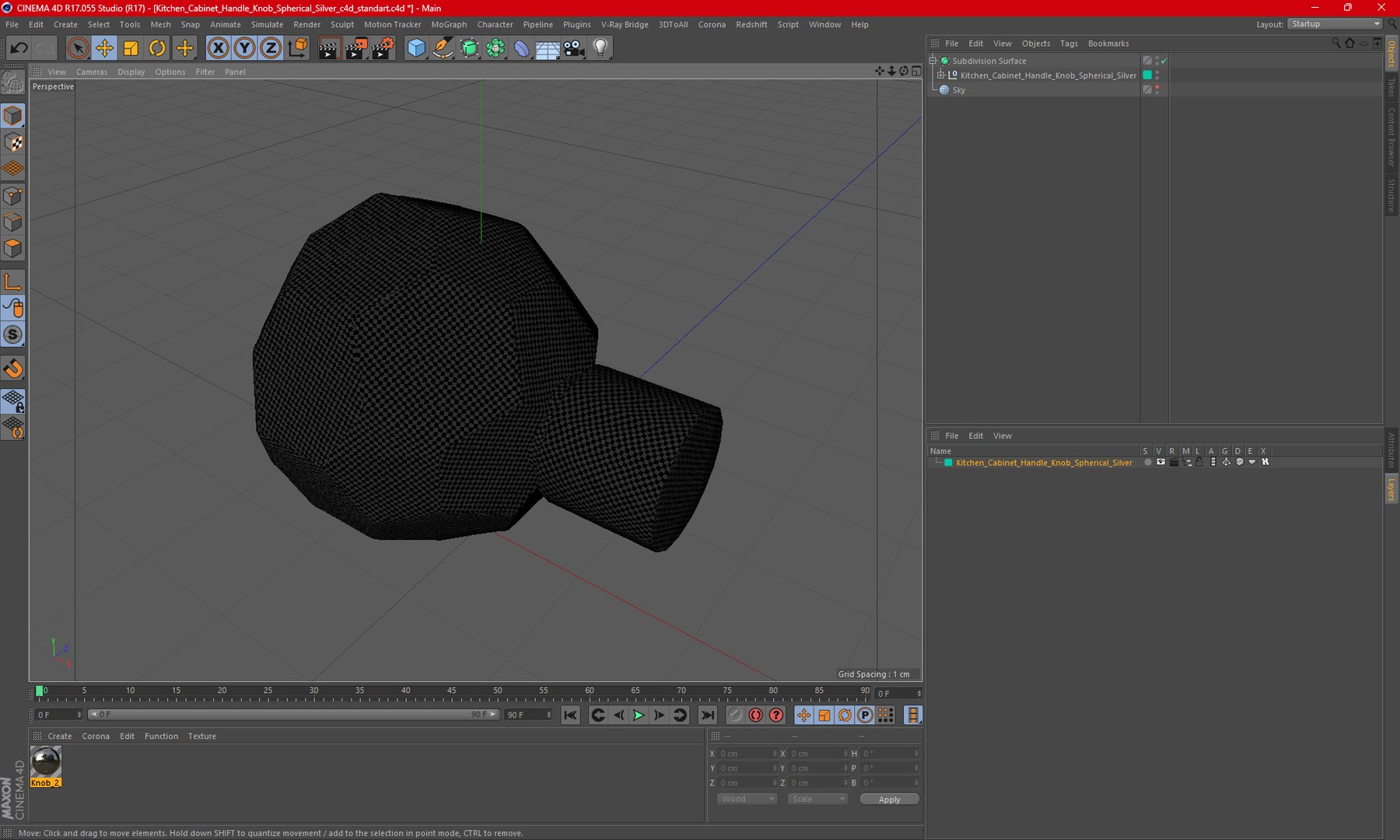Add a Cube primitive object
The width and height of the screenshot is (1400, 840).
(416, 48)
